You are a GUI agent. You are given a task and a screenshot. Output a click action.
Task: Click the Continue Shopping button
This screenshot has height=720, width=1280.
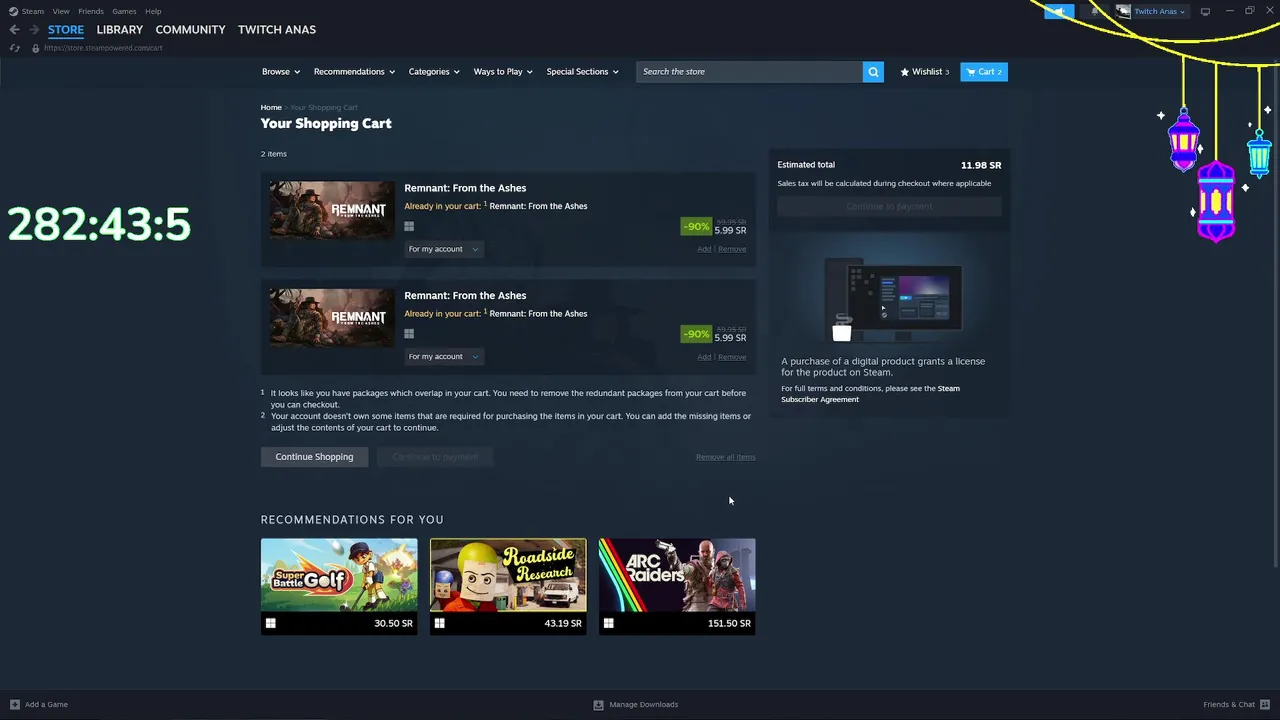(x=314, y=457)
